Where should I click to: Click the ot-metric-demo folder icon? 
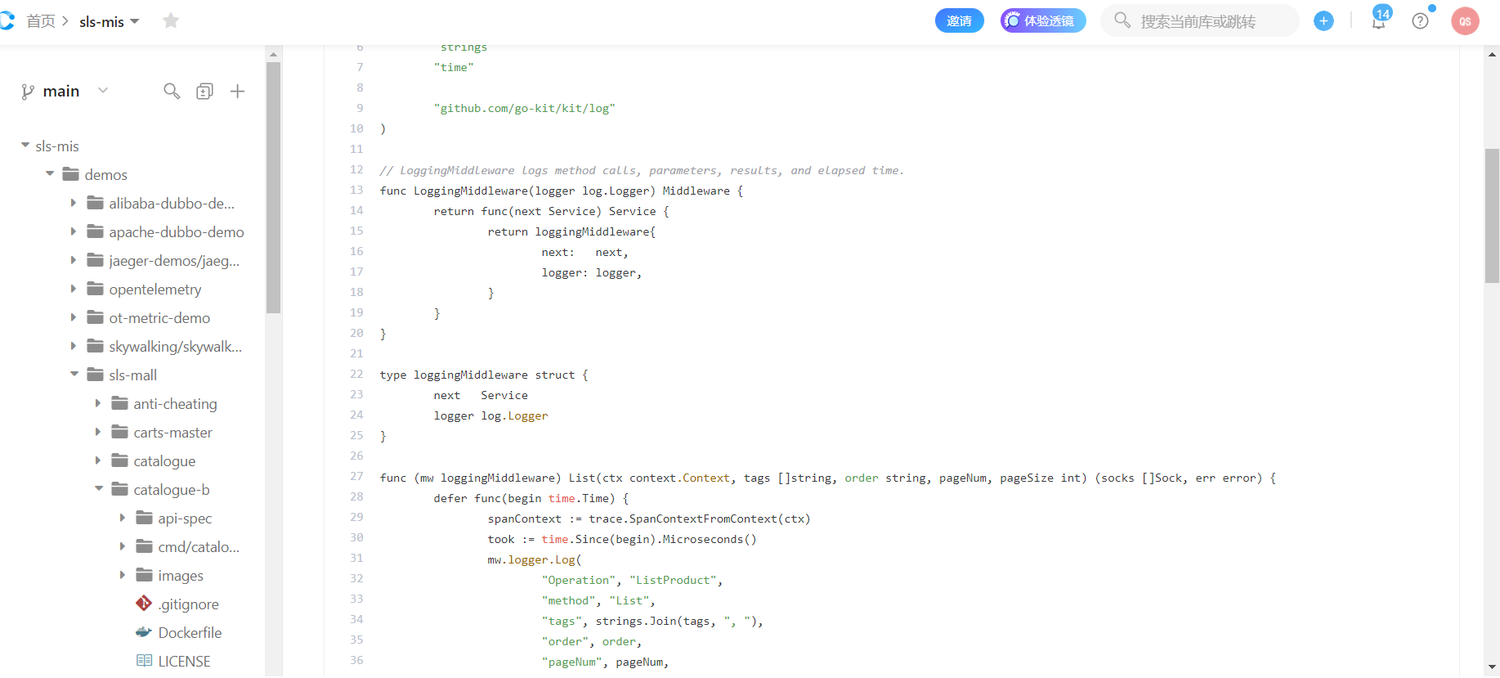click(x=95, y=318)
